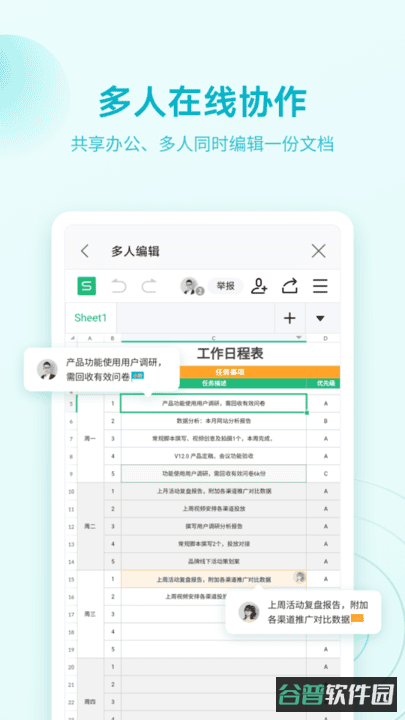The image size is (405, 720).
Task: Click the 工作日程表 title cell
Action: [230, 354]
